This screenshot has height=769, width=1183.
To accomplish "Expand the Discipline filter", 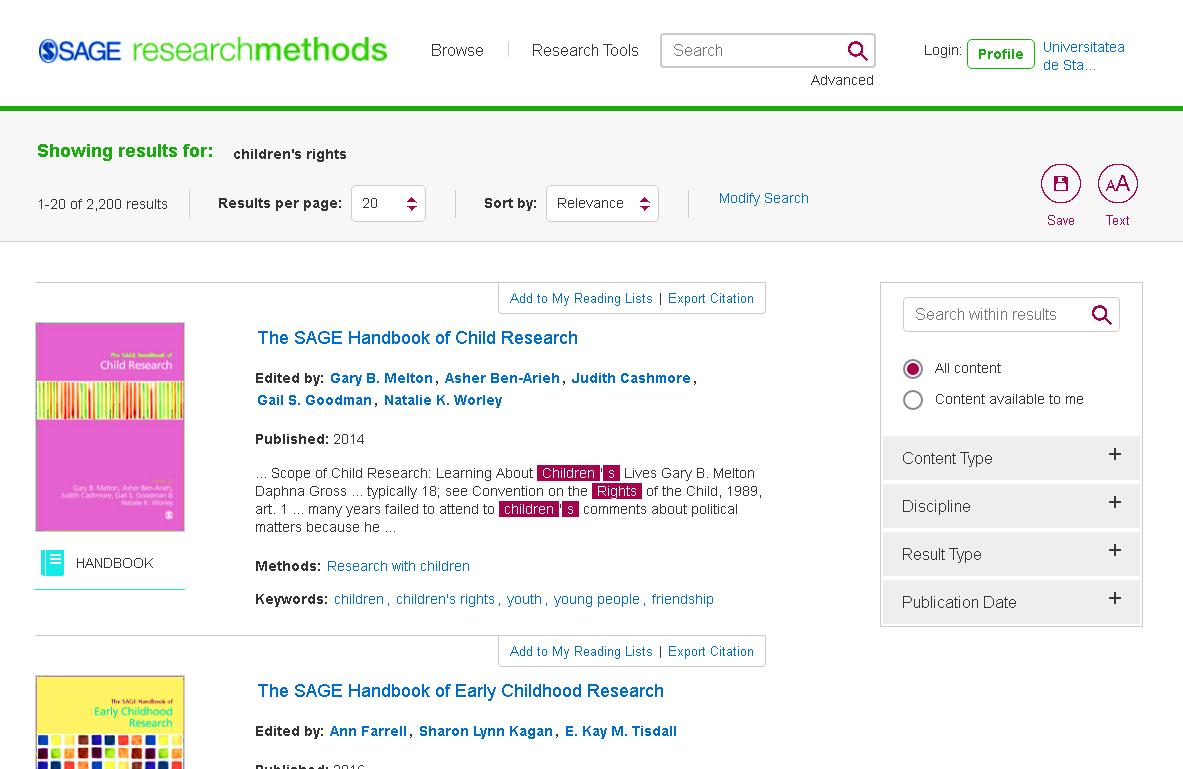I will 1011,506.
